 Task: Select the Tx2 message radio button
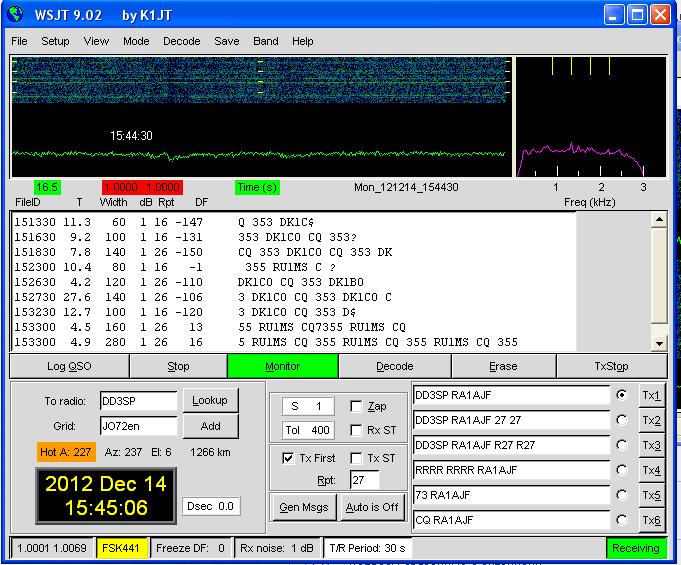click(623, 420)
